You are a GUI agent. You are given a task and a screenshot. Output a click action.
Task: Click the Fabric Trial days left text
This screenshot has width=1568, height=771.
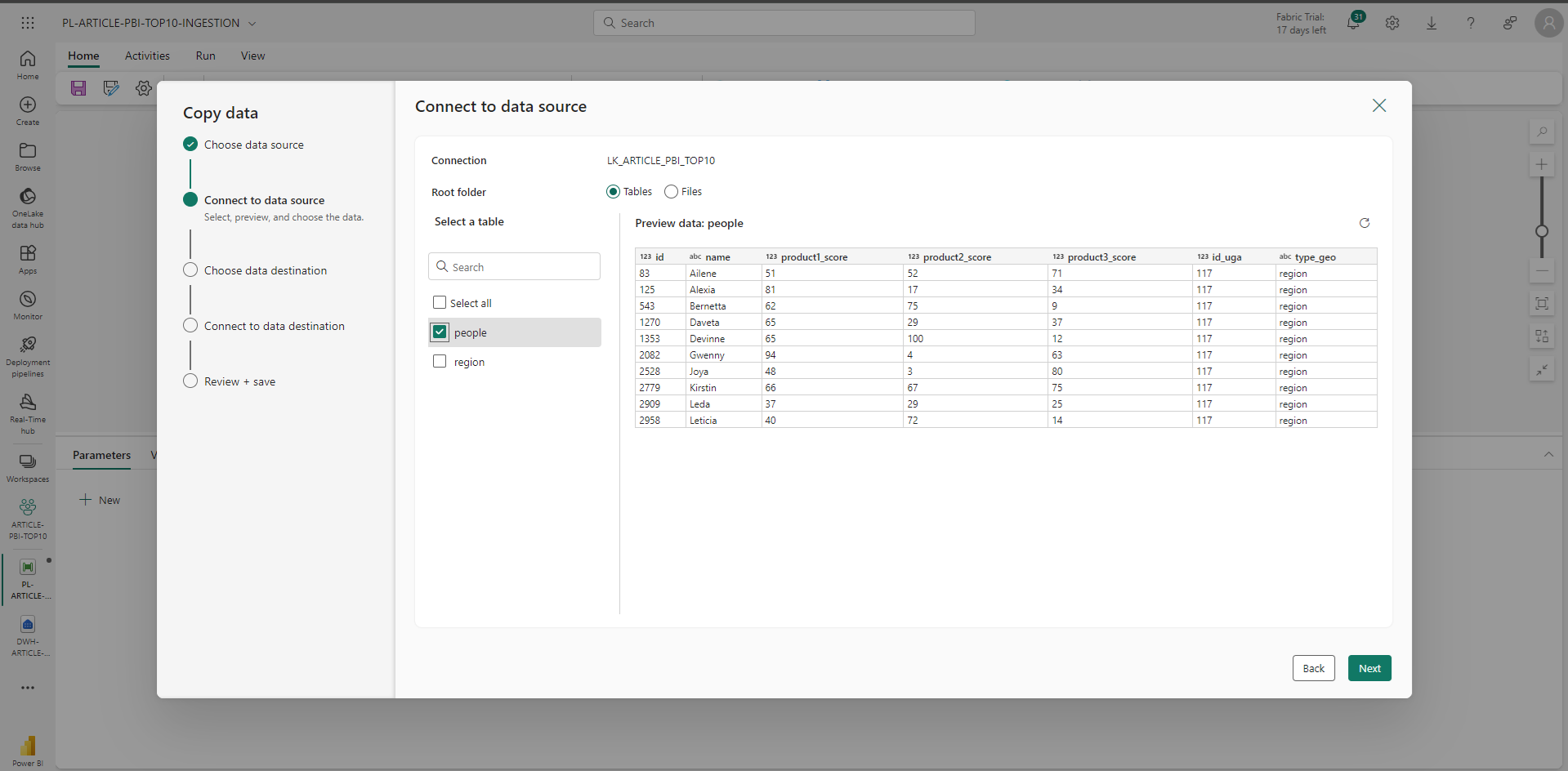[1301, 23]
